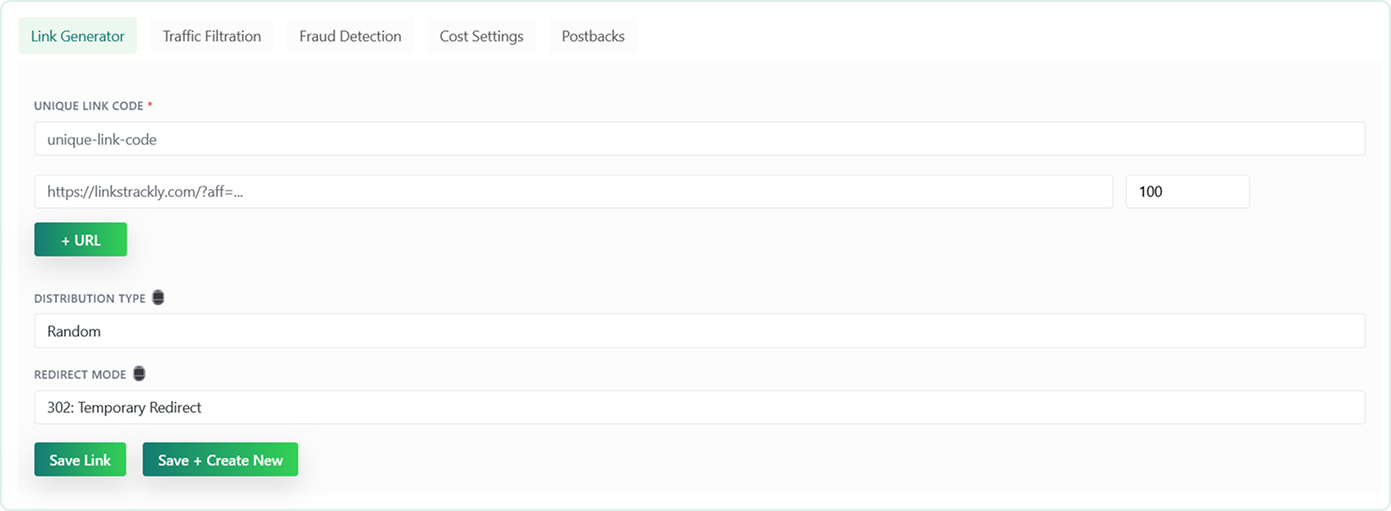Focus the unique-link-code input field

[699, 140]
